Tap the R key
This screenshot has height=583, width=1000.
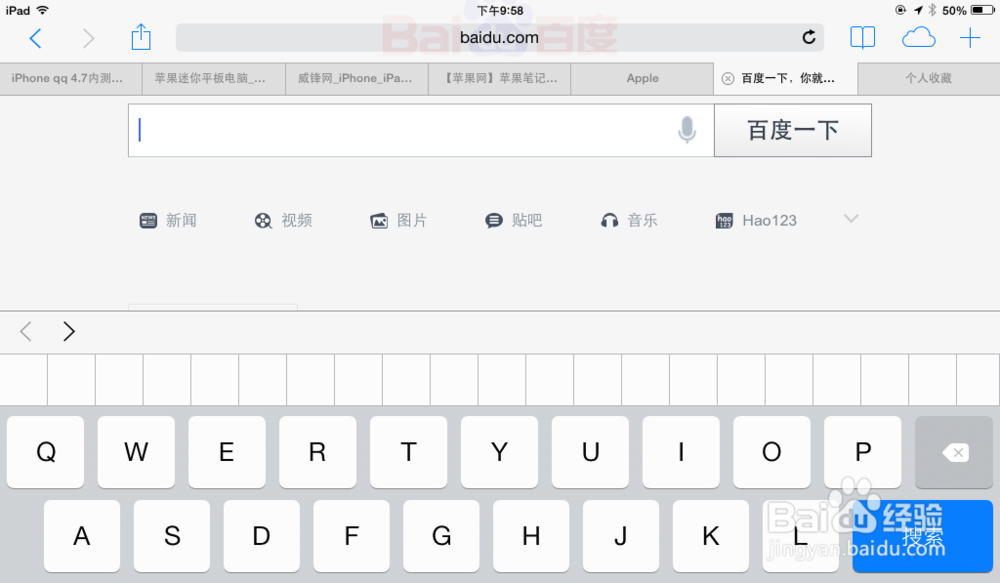point(318,452)
